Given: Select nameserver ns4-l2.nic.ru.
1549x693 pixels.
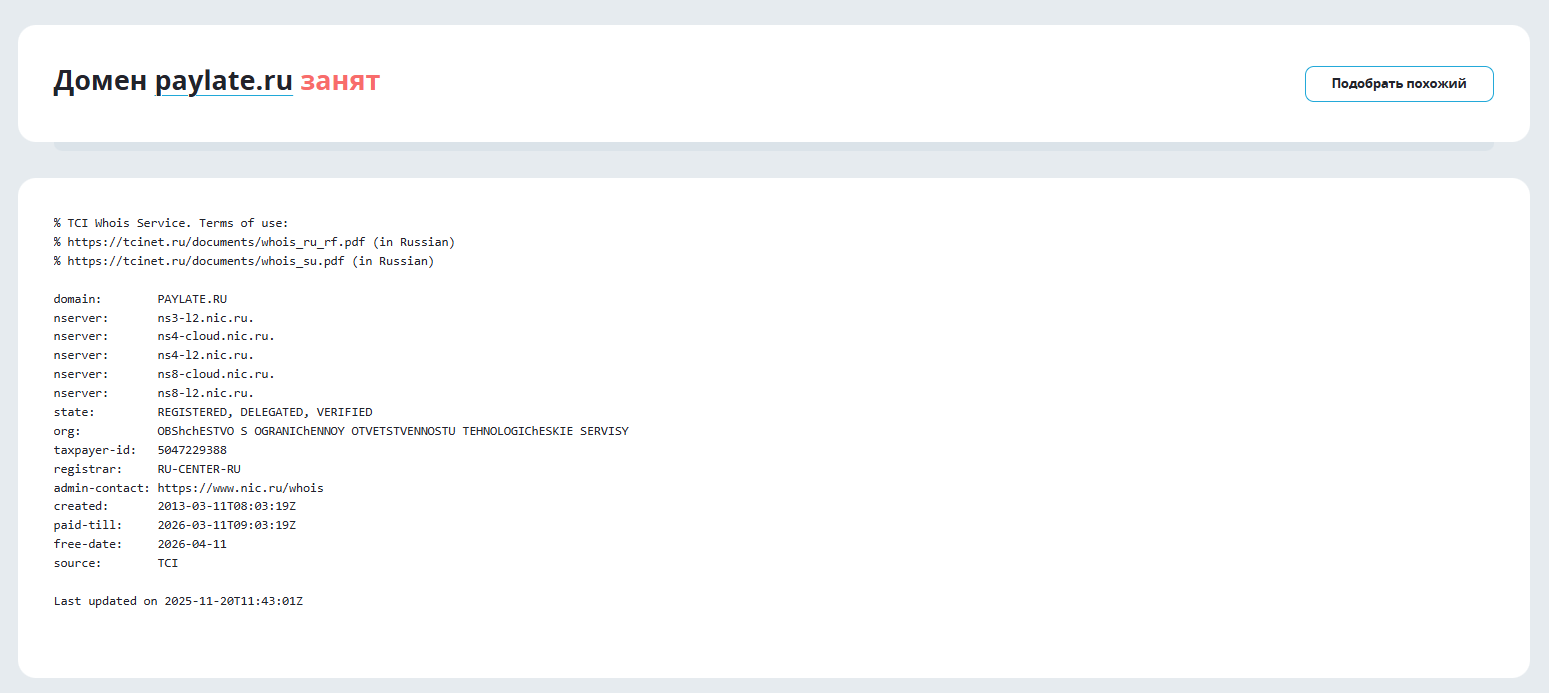Looking at the screenshot, I should tap(206, 356).
